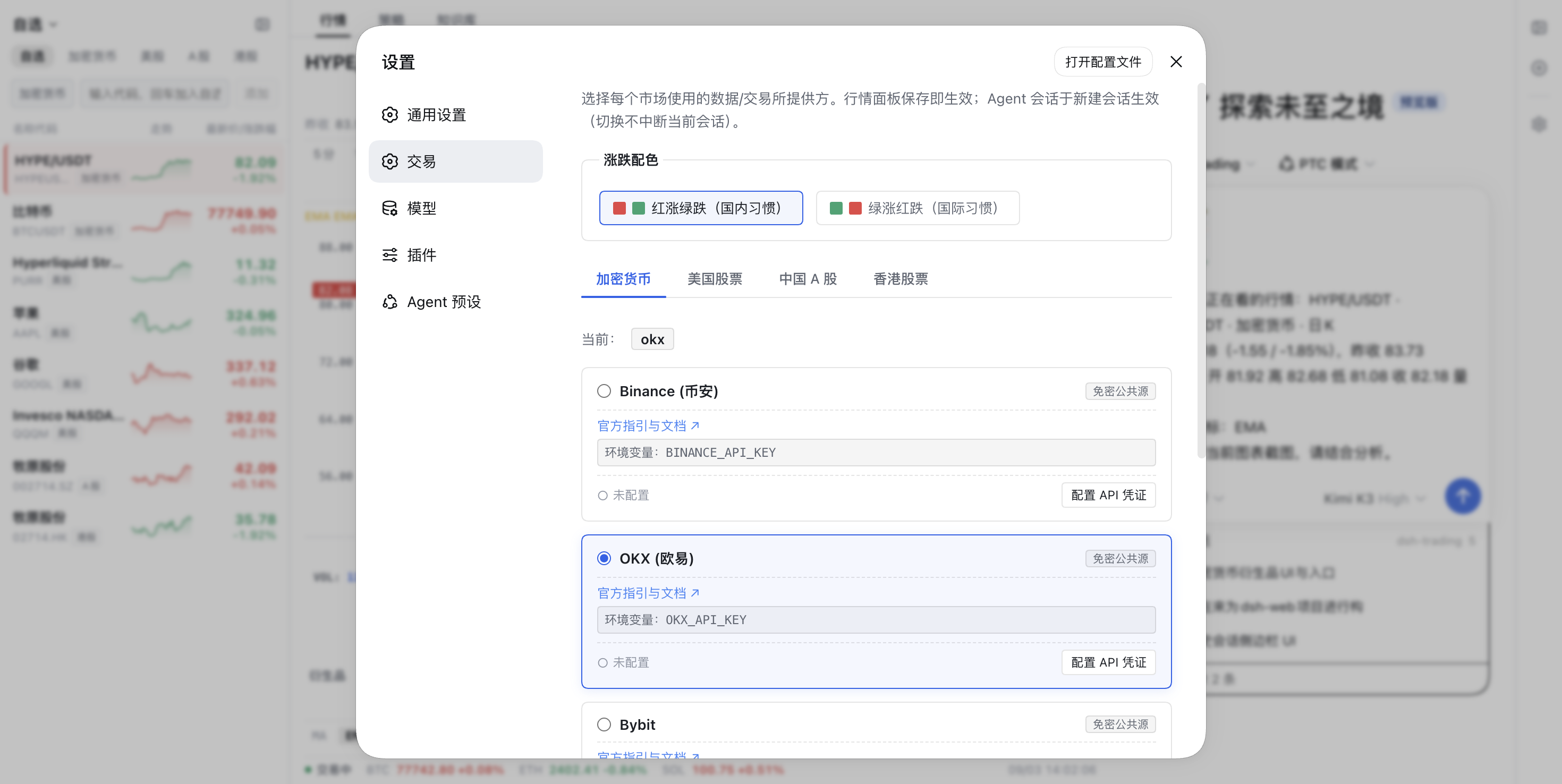Click the sliders icon beside 插件

pyautogui.click(x=390, y=254)
